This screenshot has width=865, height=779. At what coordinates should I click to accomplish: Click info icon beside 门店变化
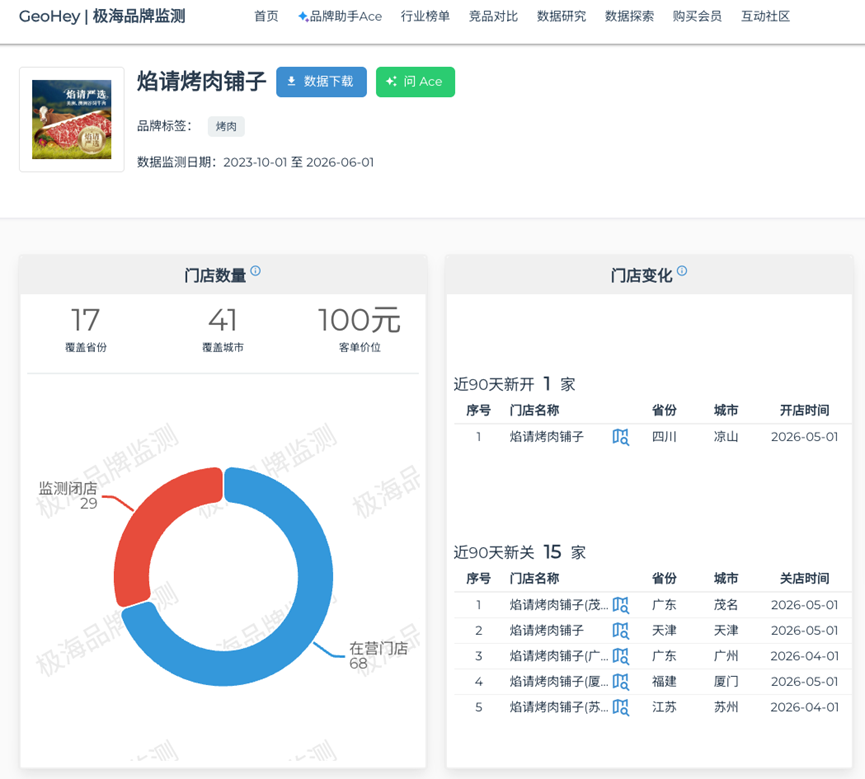(x=682, y=270)
